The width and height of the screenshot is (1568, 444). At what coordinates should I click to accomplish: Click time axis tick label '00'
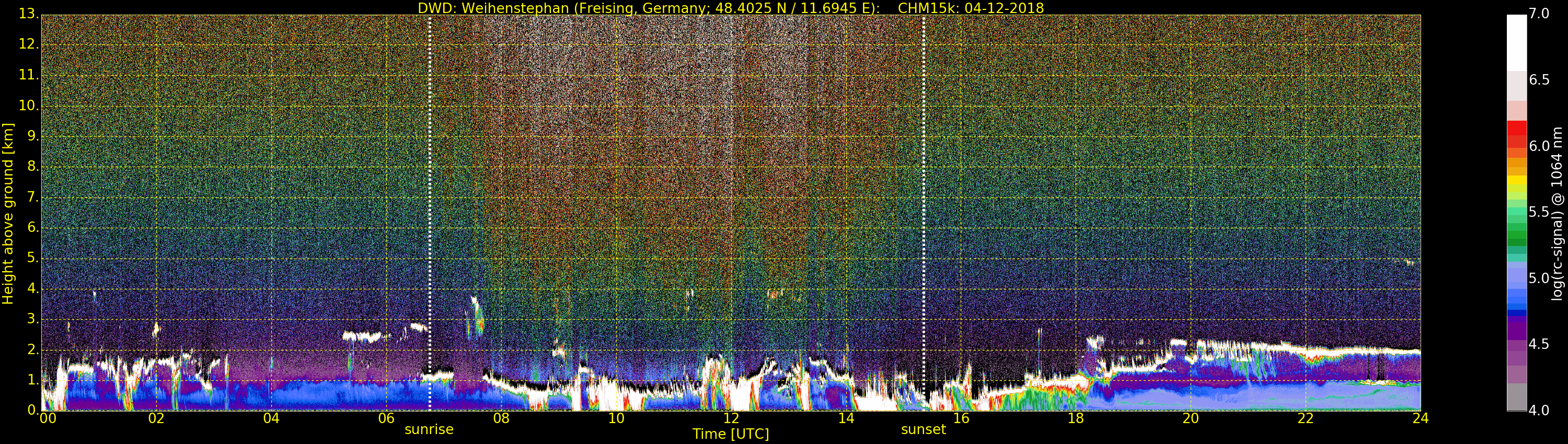pyautogui.click(x=48, y=418)
